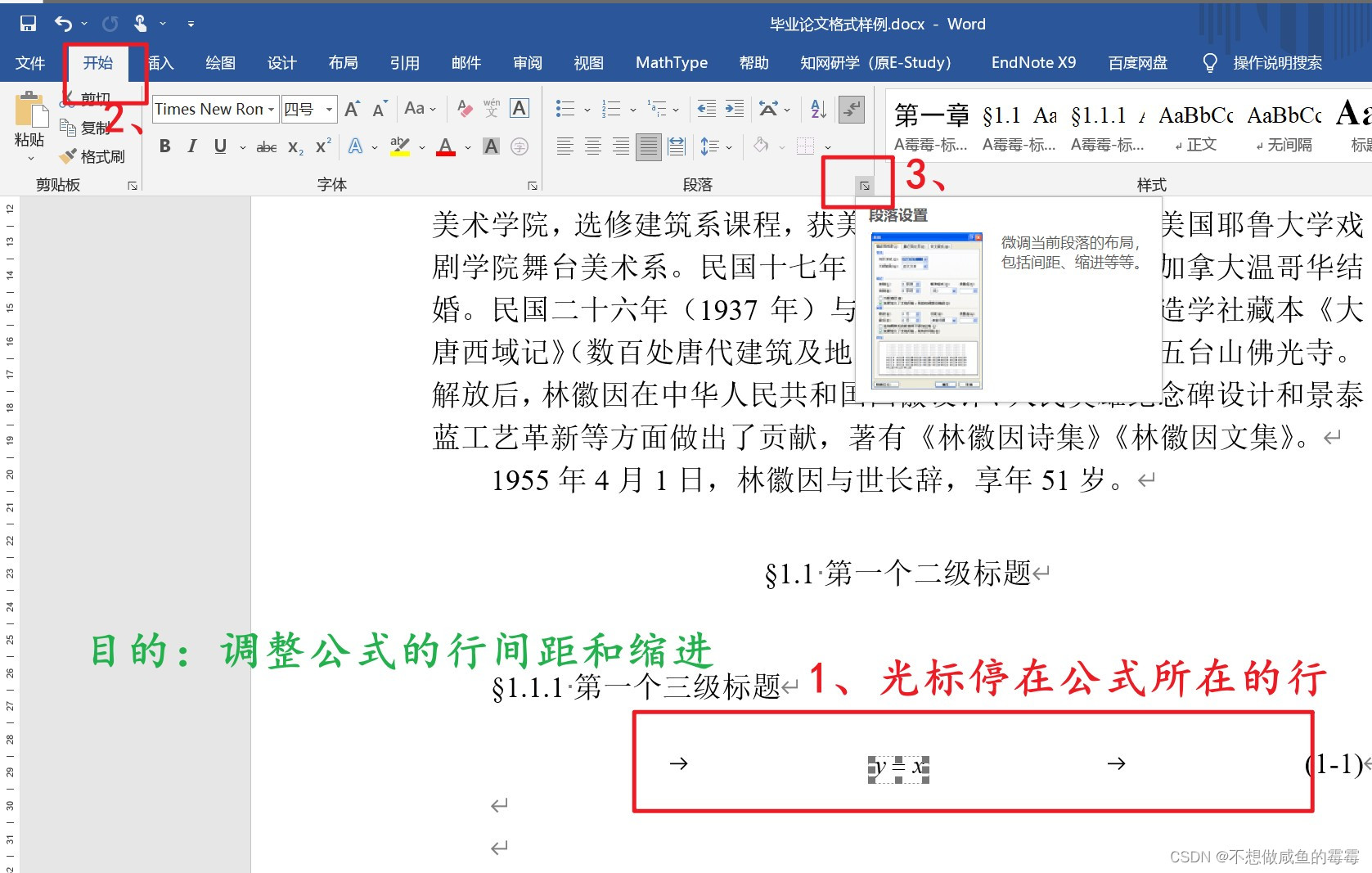1372x873 pixels.
Task: Decrease paragraph indent
Action: point(706,109)
